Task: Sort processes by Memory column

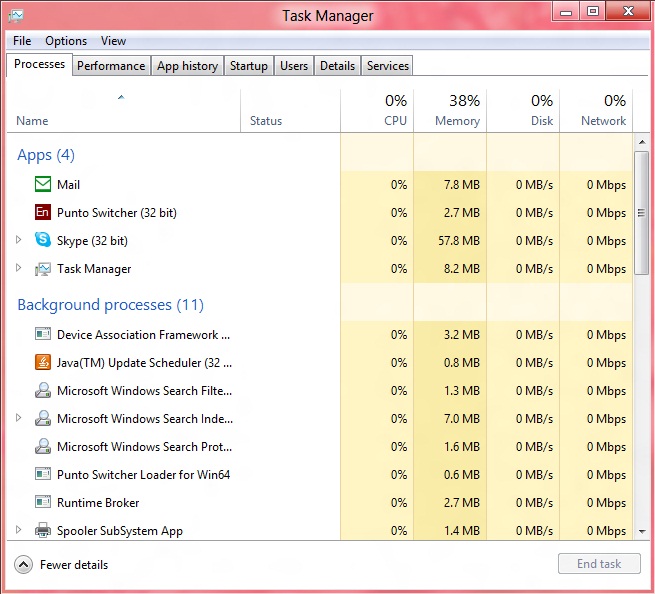Action: pyautogui.click(x=450, y=111)
